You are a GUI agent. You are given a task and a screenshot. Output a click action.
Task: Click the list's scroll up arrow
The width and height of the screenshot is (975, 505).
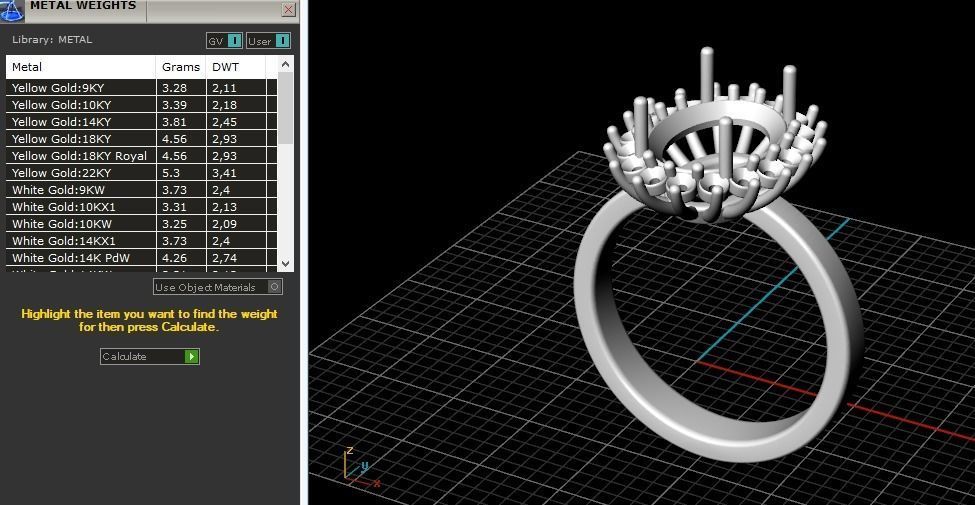tap(285, 64)
